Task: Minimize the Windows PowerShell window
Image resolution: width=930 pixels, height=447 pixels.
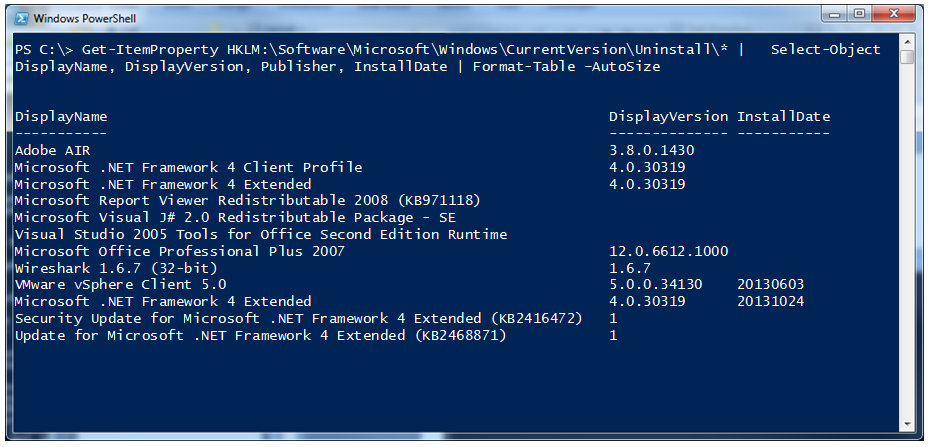Action: coord(836,14)
